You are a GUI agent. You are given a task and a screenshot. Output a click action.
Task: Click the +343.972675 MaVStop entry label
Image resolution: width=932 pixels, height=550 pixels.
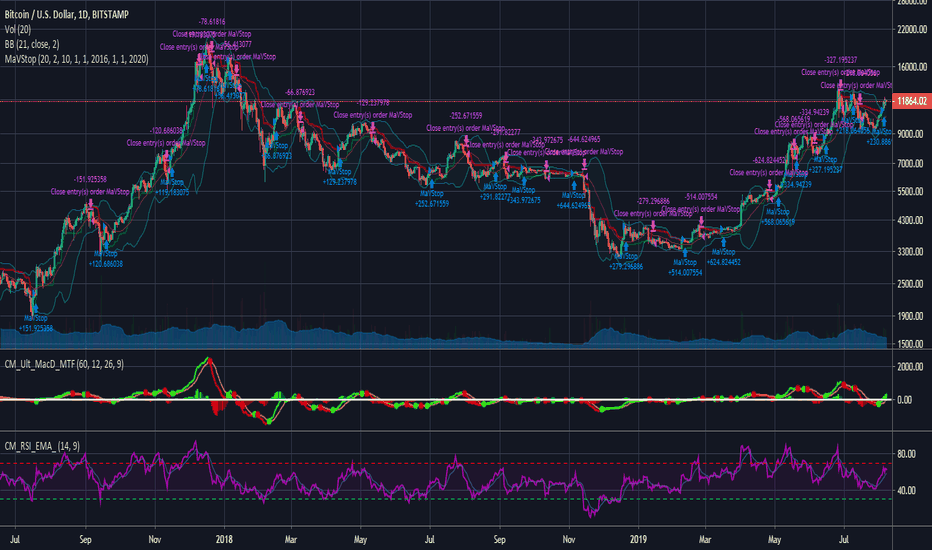(x=524, y=200)
